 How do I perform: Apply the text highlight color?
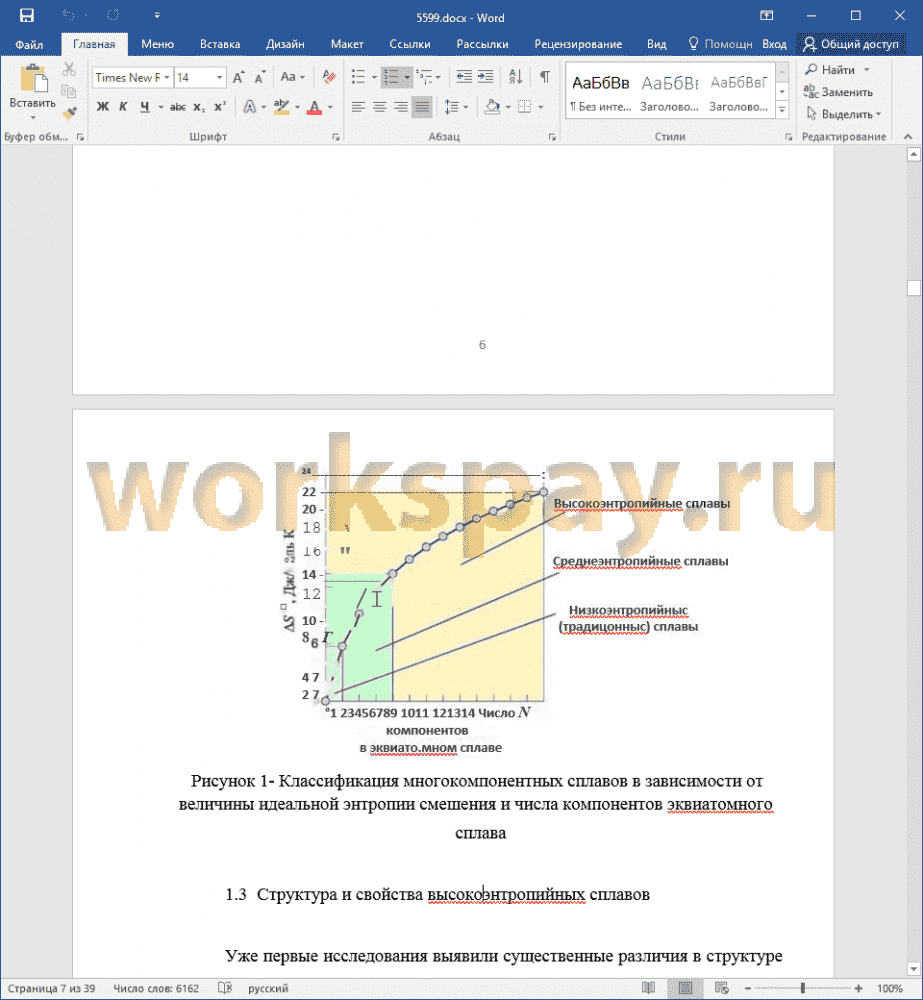[281, 107]
